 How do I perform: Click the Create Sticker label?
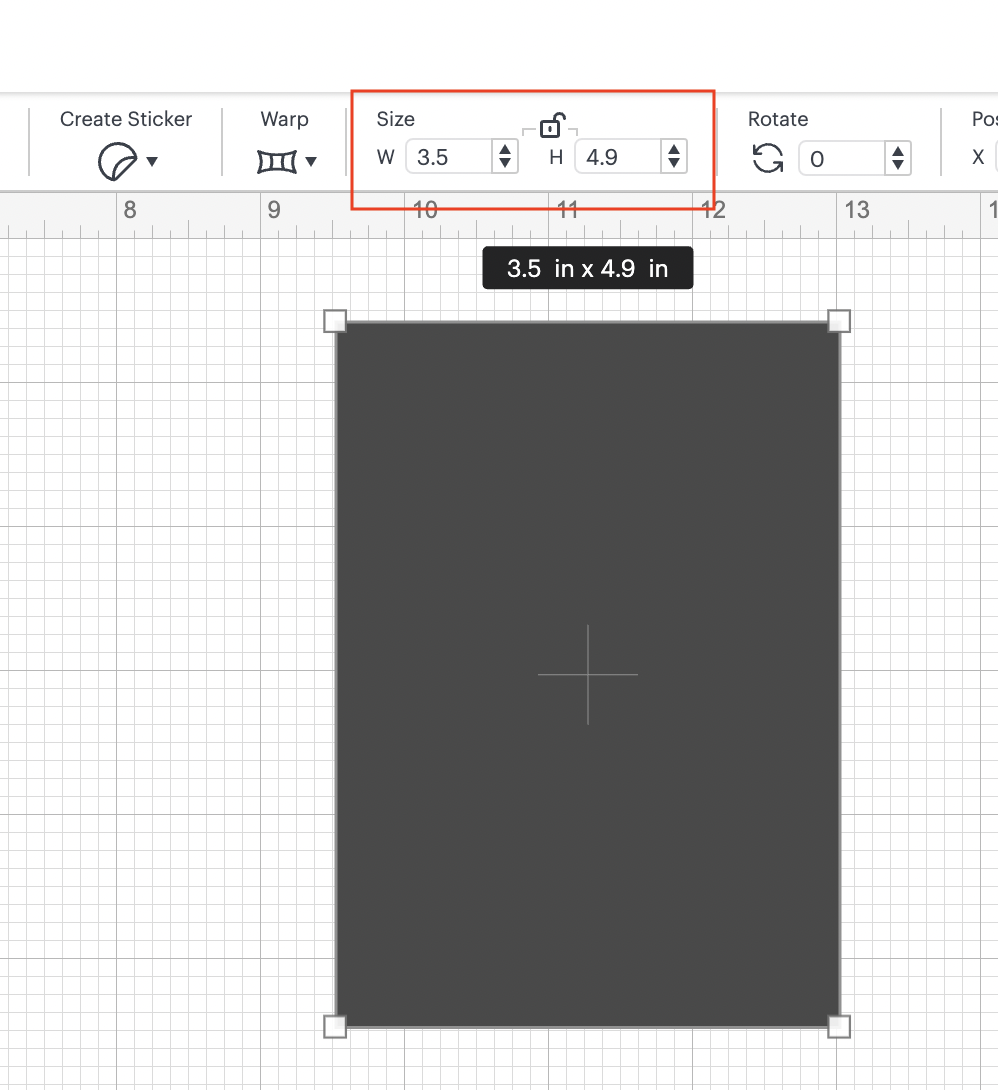(x=126, y=119)
